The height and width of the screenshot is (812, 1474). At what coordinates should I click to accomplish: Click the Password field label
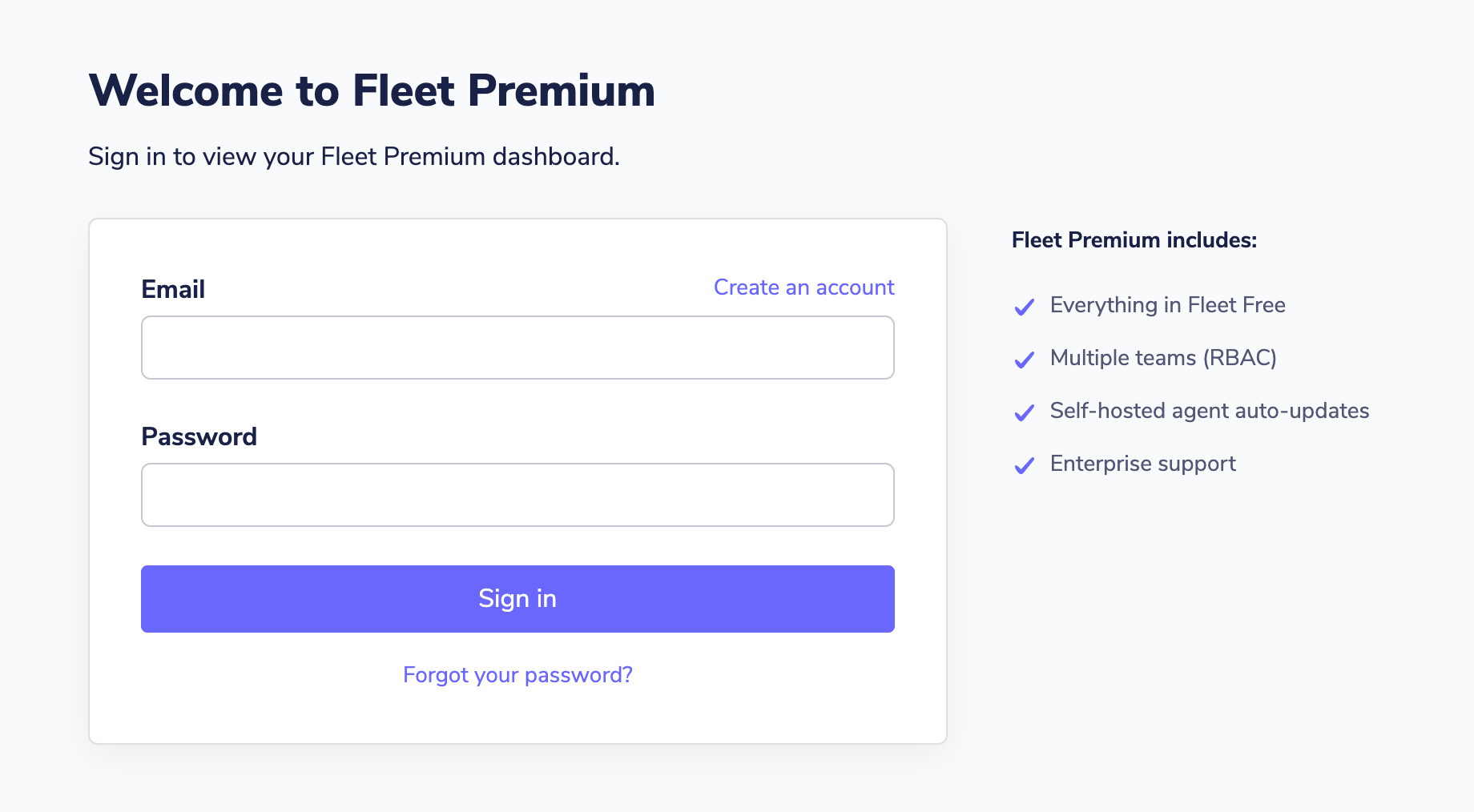click(x=199, y=436)
